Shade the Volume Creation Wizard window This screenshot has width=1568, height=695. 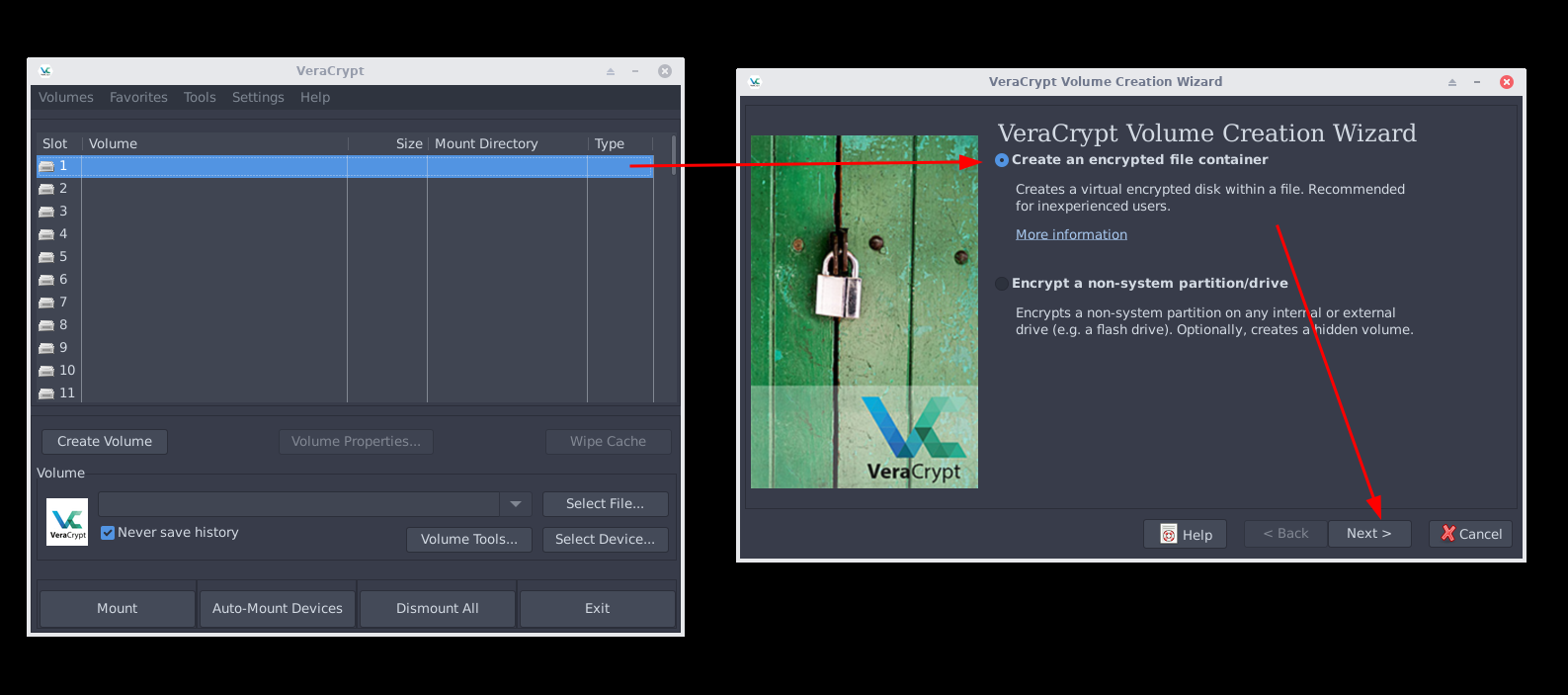[x=1452, y=82]
